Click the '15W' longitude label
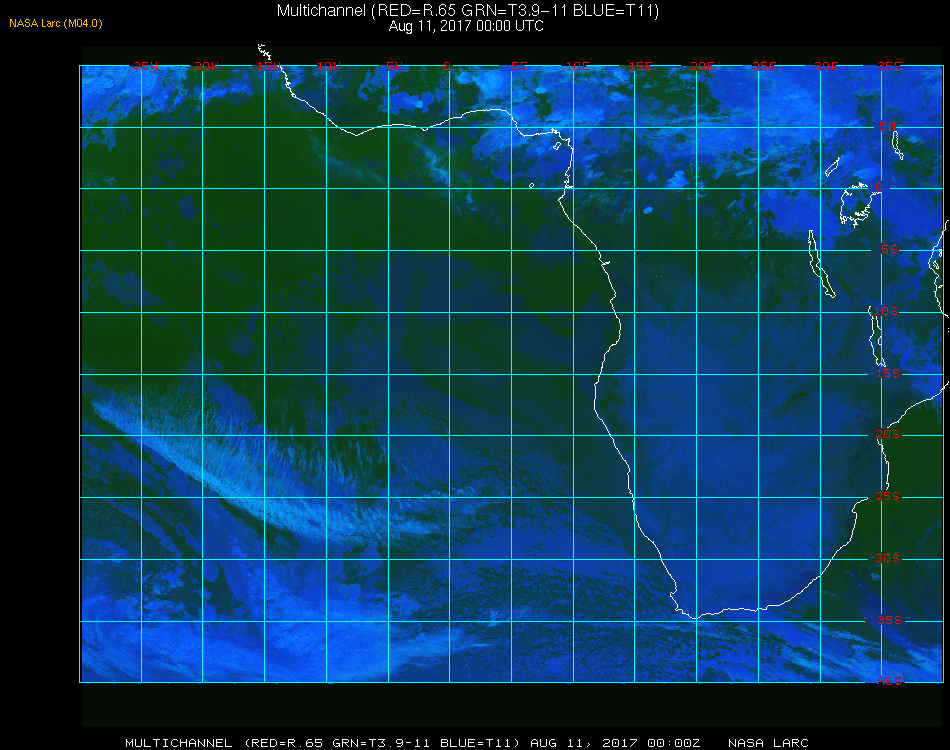The width and height of the screenshot is (950, 750). [x=268, y=66]
